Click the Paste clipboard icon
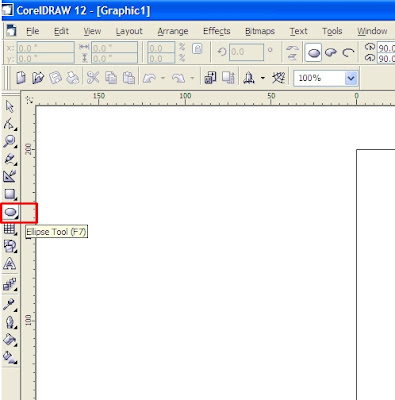 point(129,78)
